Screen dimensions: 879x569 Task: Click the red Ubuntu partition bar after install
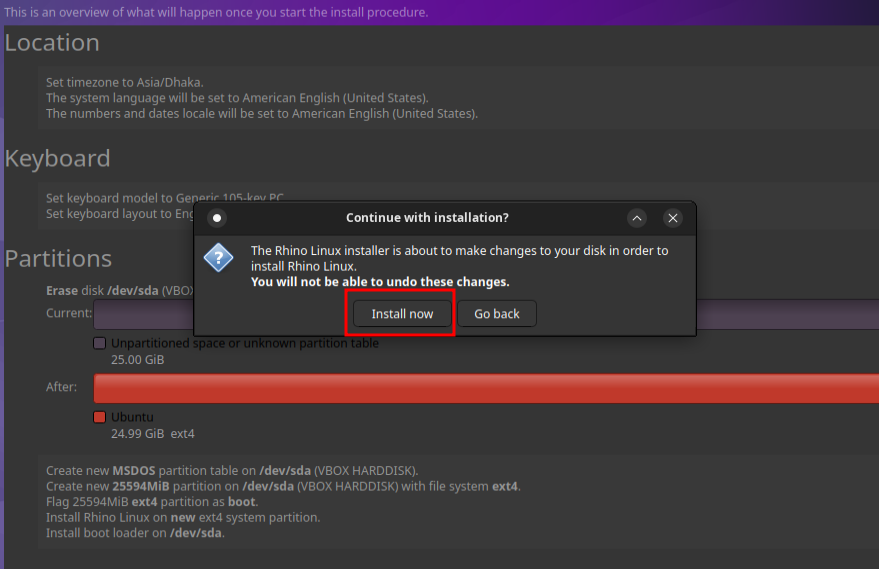(x=486, y=388)
